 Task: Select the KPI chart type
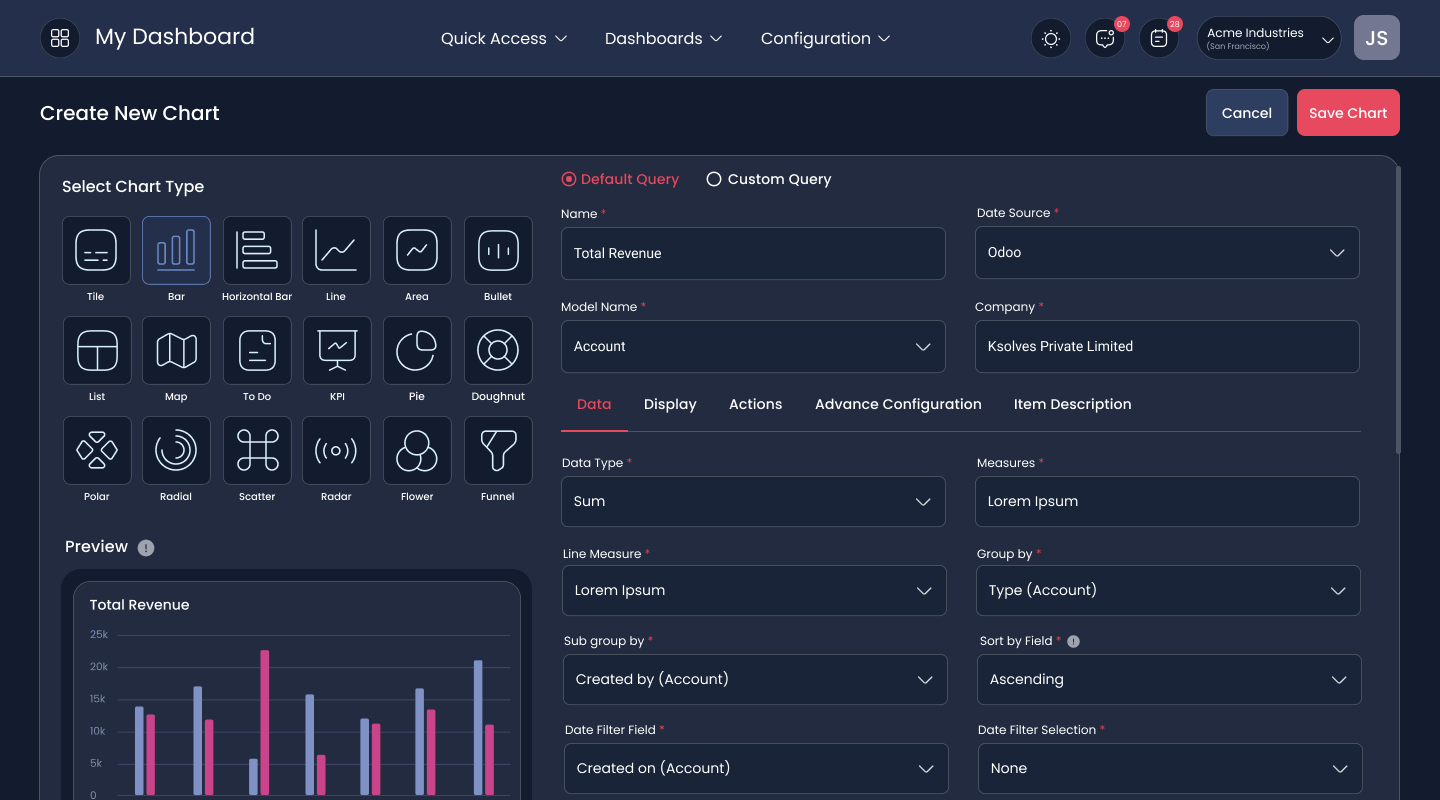click(x=336, y=350)
